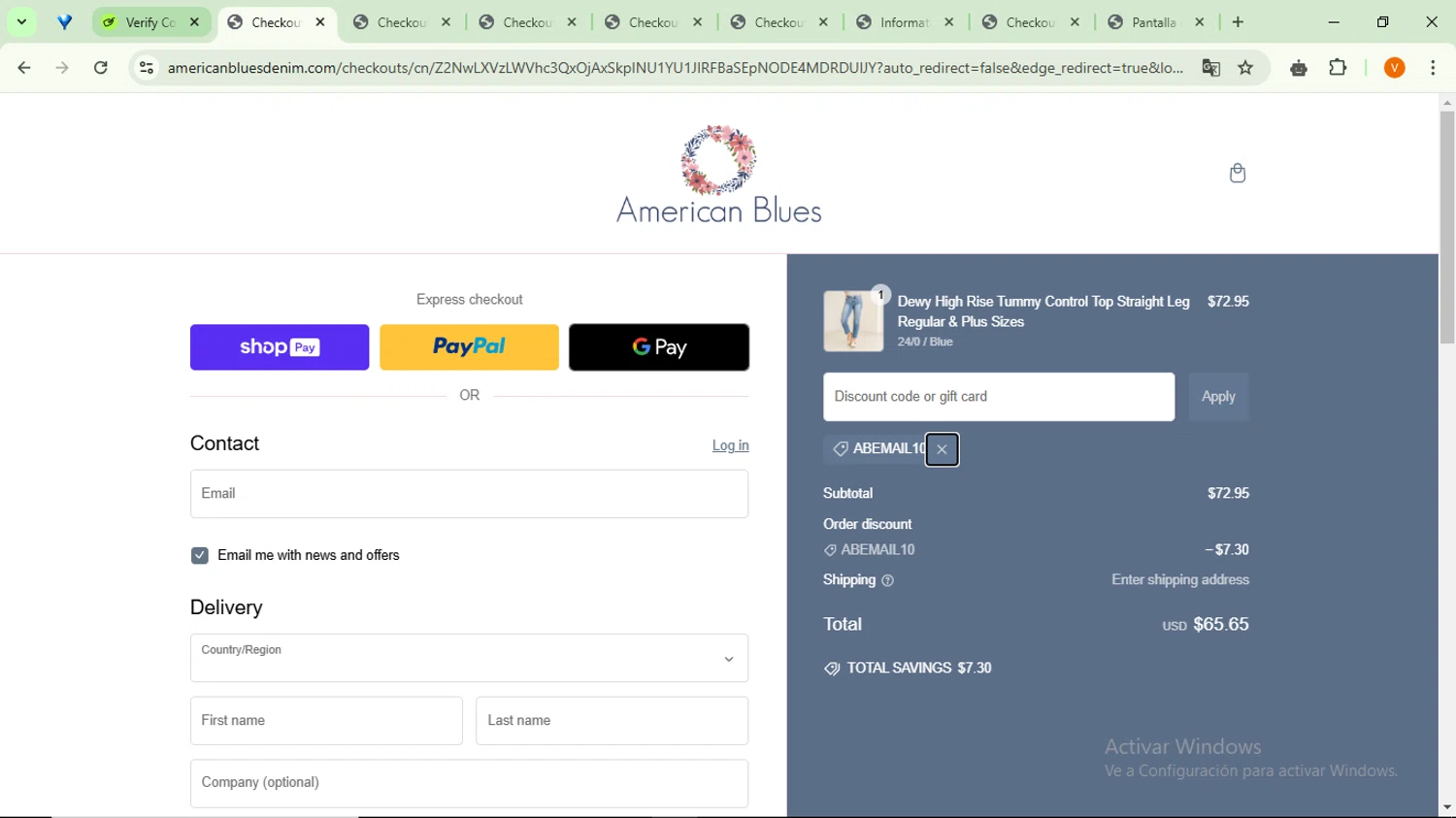Open the tab search dropdown arrow
This screenshot has width=1456, height=818.
pos(21,21)
